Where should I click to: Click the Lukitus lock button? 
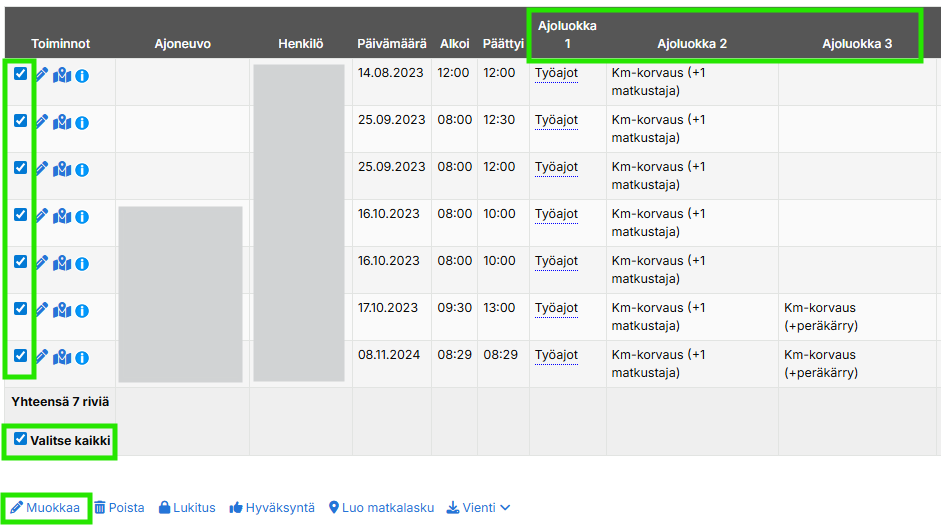click(x=187, y=508)
